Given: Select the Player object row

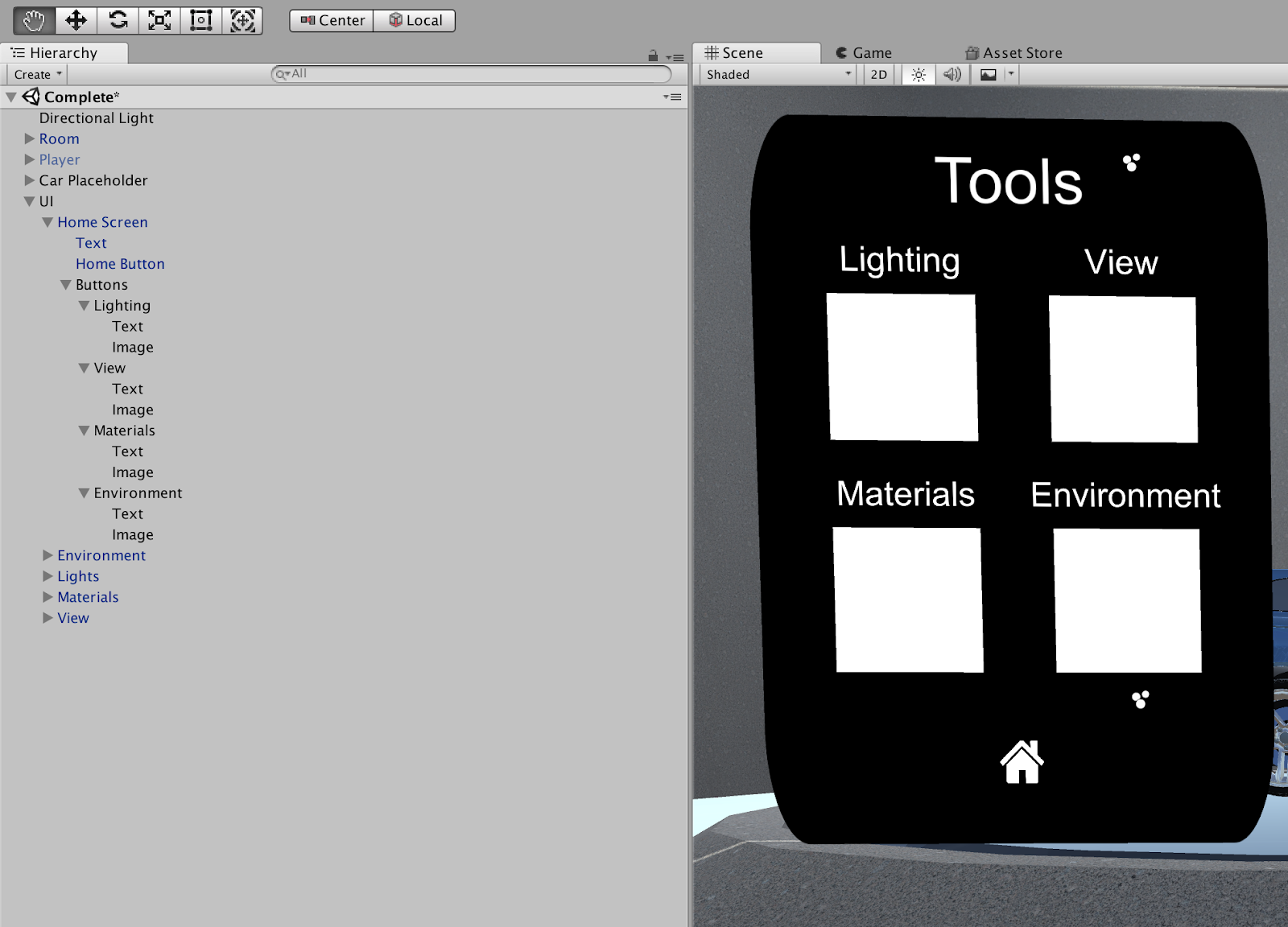Looking at the screenshot, I should pyautogui.click(x=344, y=160).
